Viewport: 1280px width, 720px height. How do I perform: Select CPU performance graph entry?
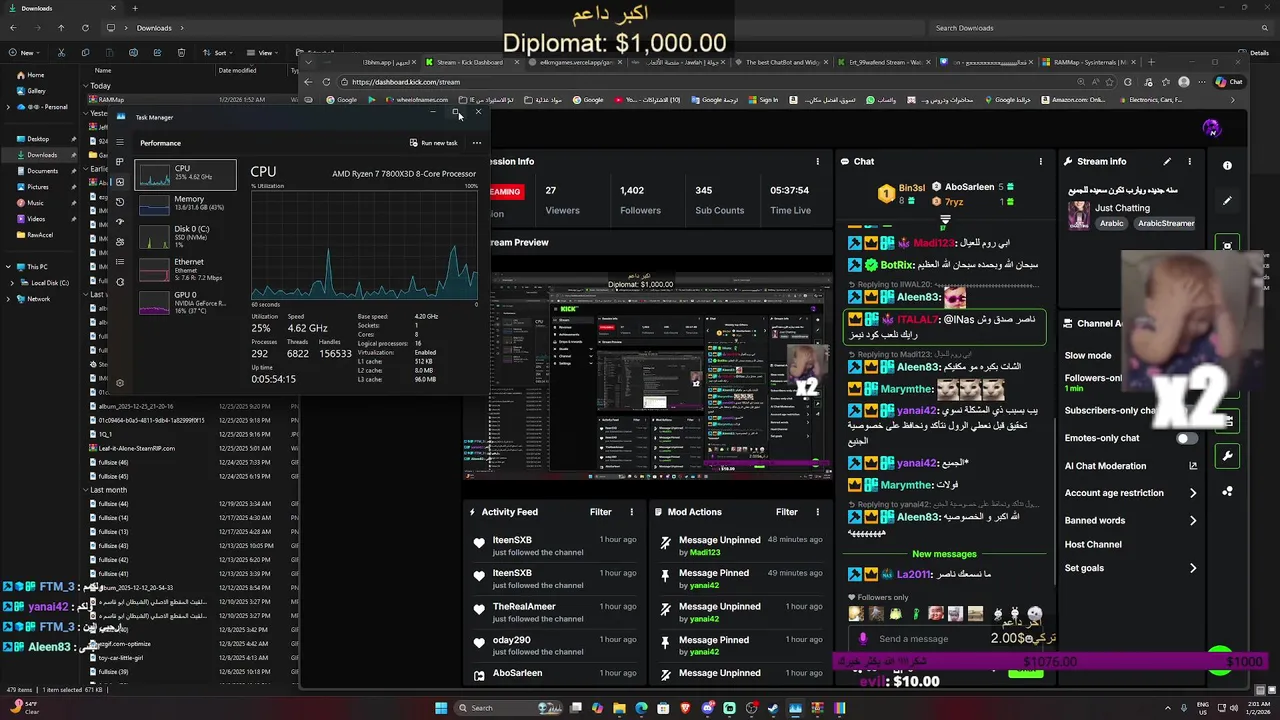click(x=186, y=175)
